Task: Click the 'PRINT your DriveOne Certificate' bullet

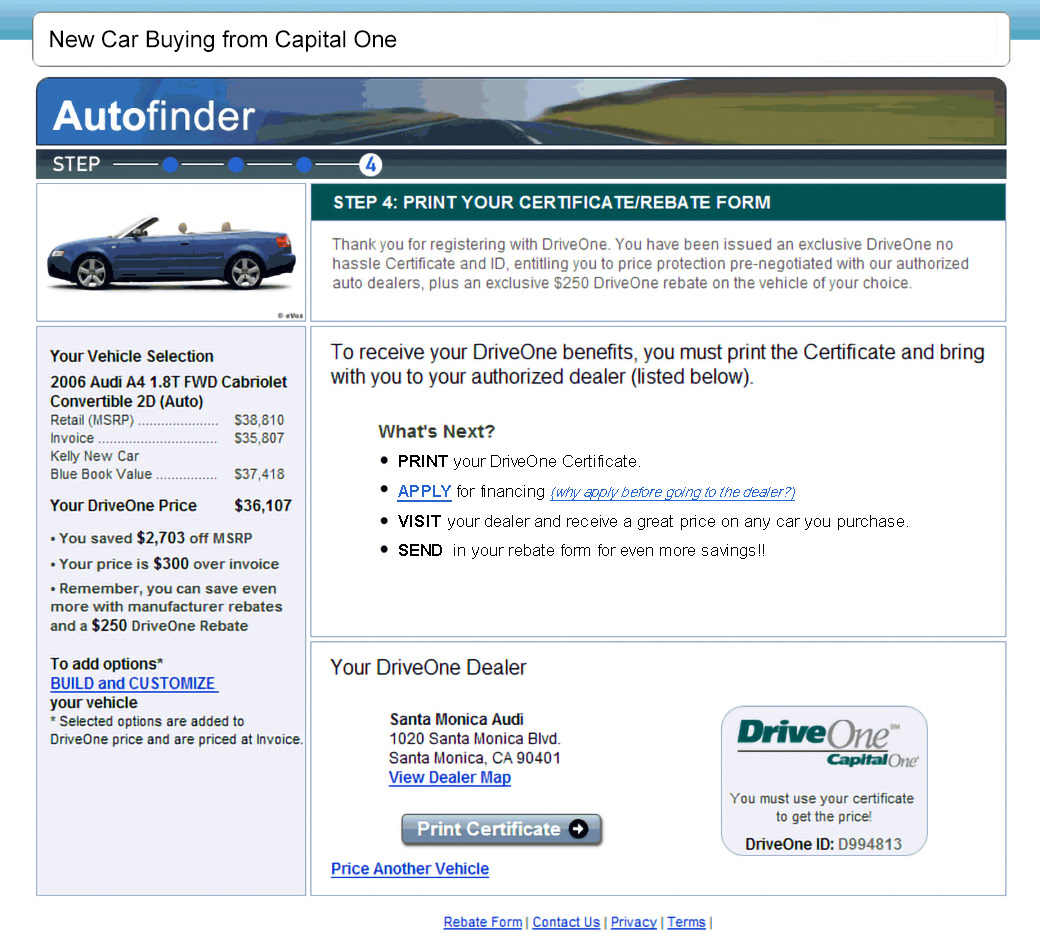Action: [519, 462]
